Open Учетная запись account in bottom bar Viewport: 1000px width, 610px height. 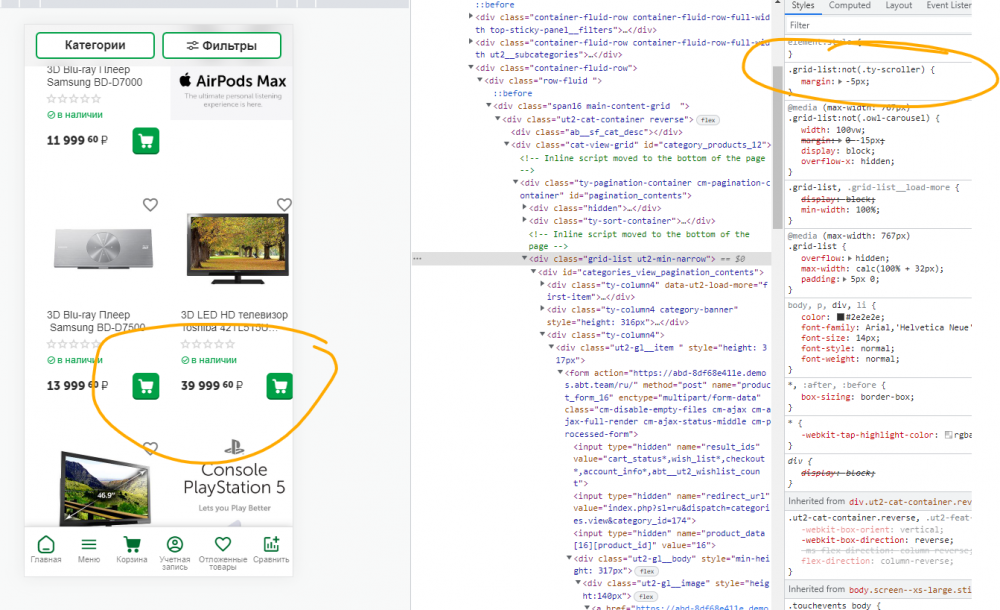(175, 549)
